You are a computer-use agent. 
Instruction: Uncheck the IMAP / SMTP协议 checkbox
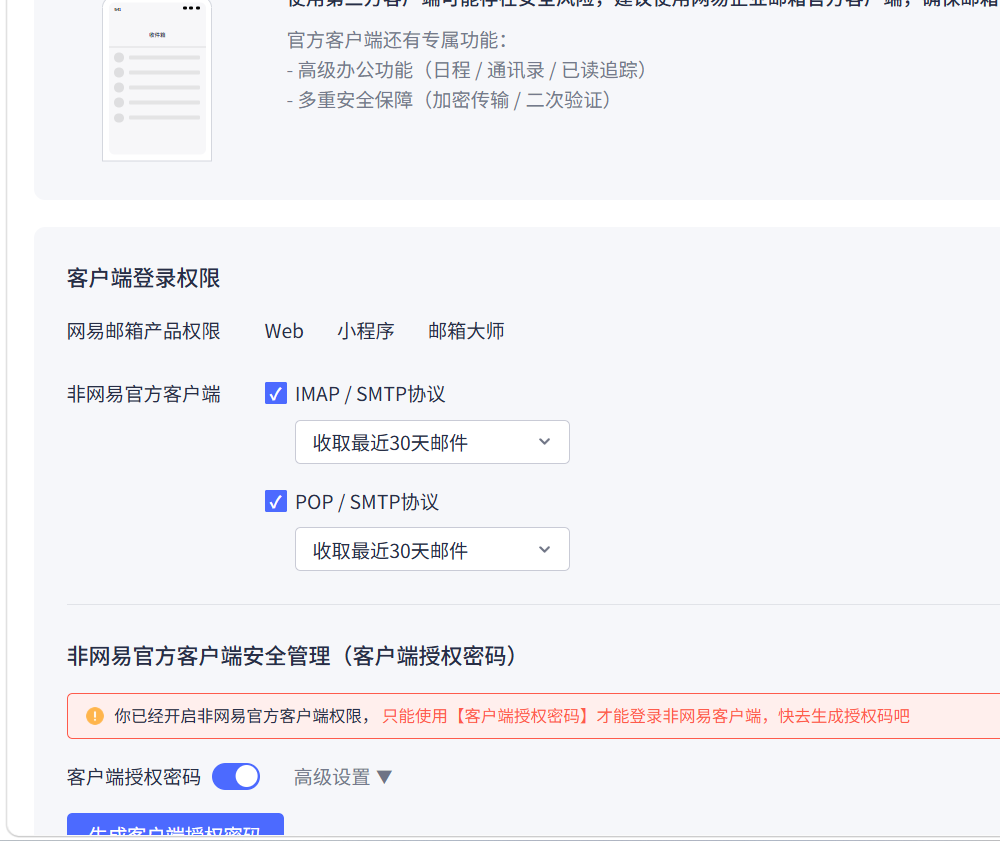[276, 393]
